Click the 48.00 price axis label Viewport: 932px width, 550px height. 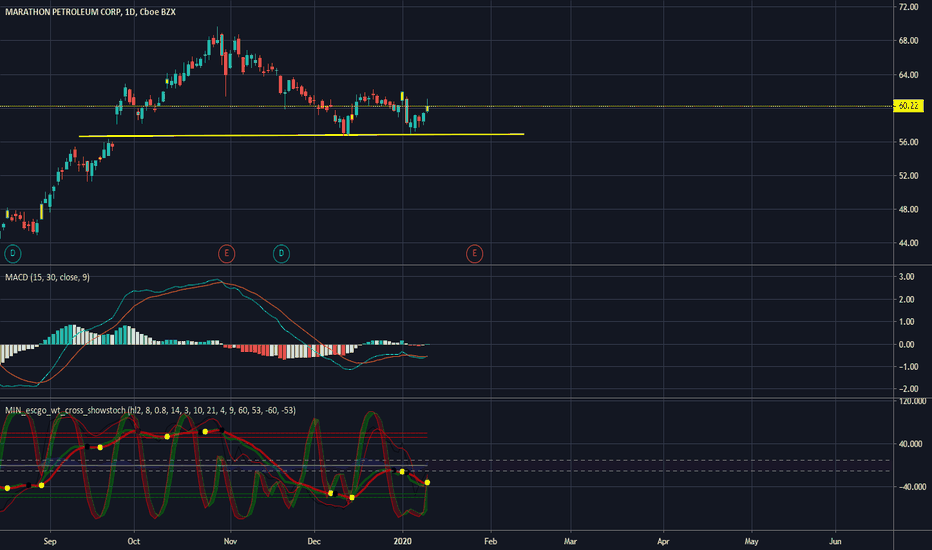(908, 209)
